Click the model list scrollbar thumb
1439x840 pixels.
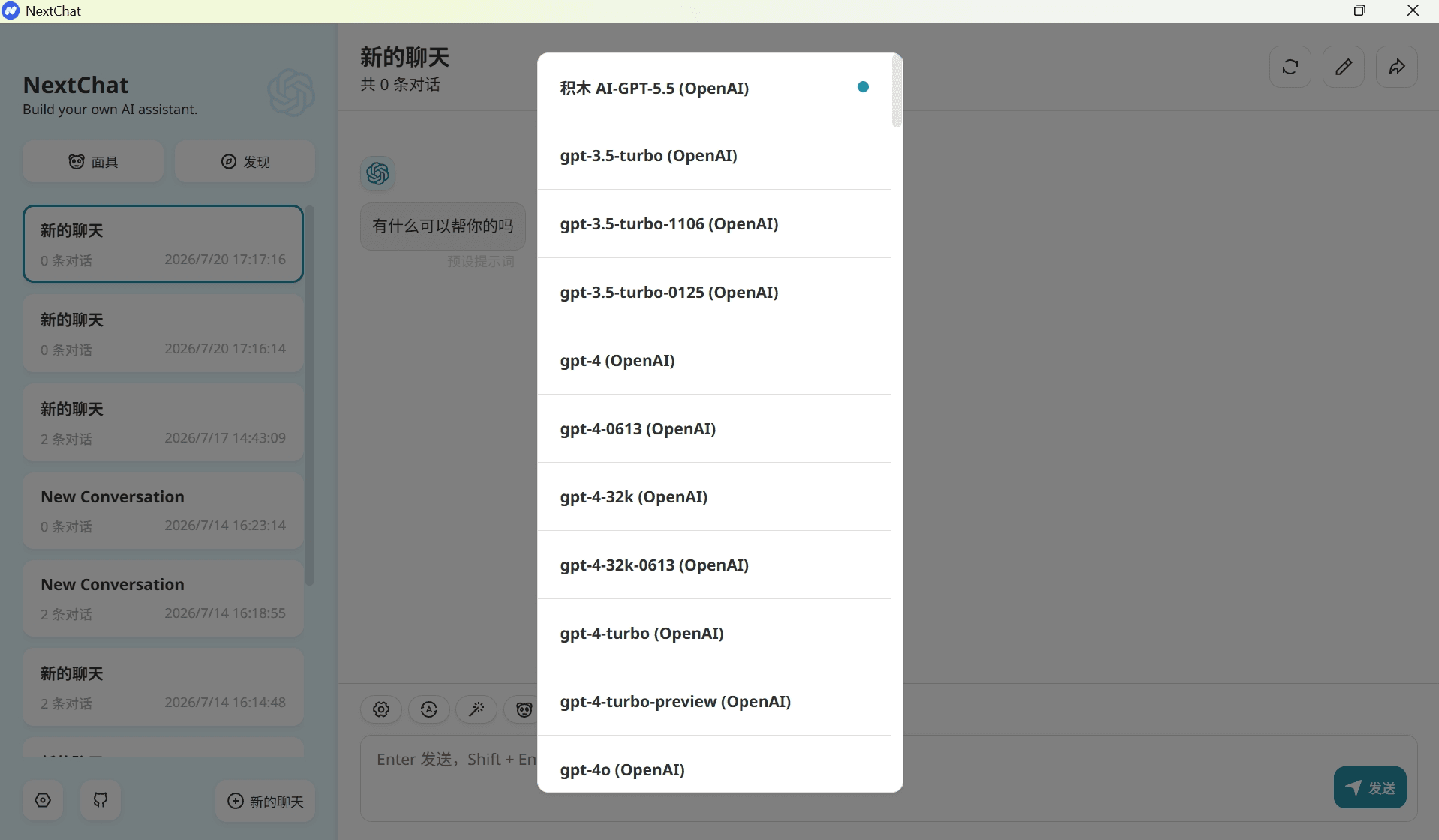[897, 91]
